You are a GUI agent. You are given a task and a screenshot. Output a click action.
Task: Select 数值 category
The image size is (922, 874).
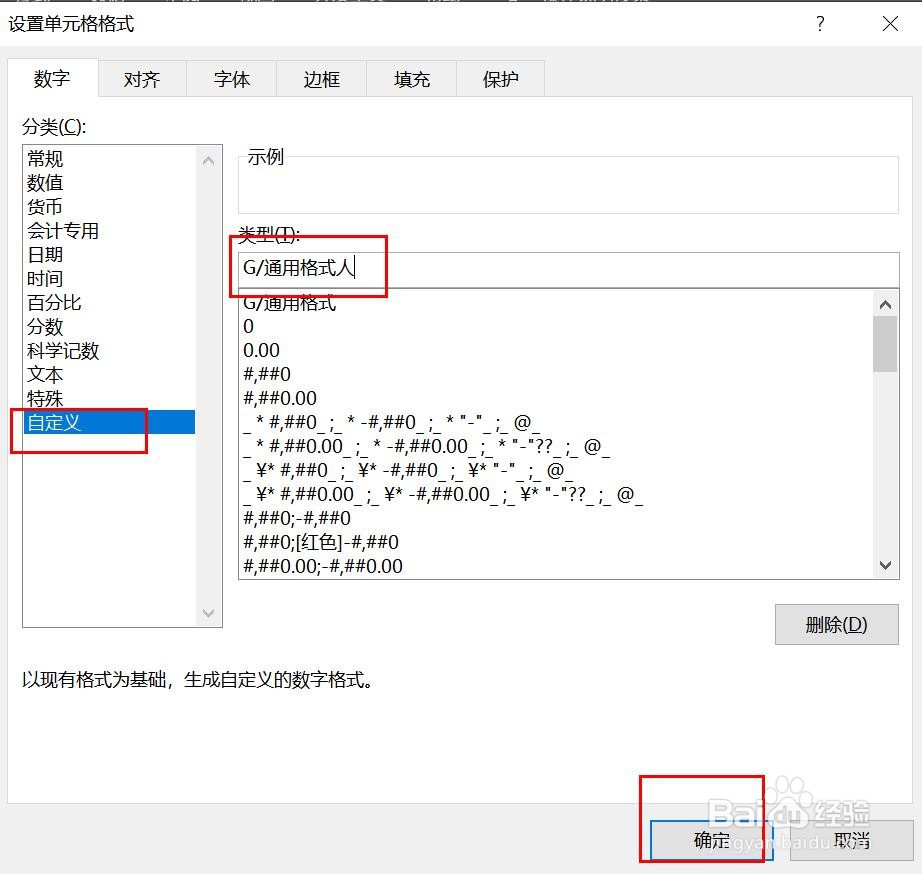pos(109,182)
